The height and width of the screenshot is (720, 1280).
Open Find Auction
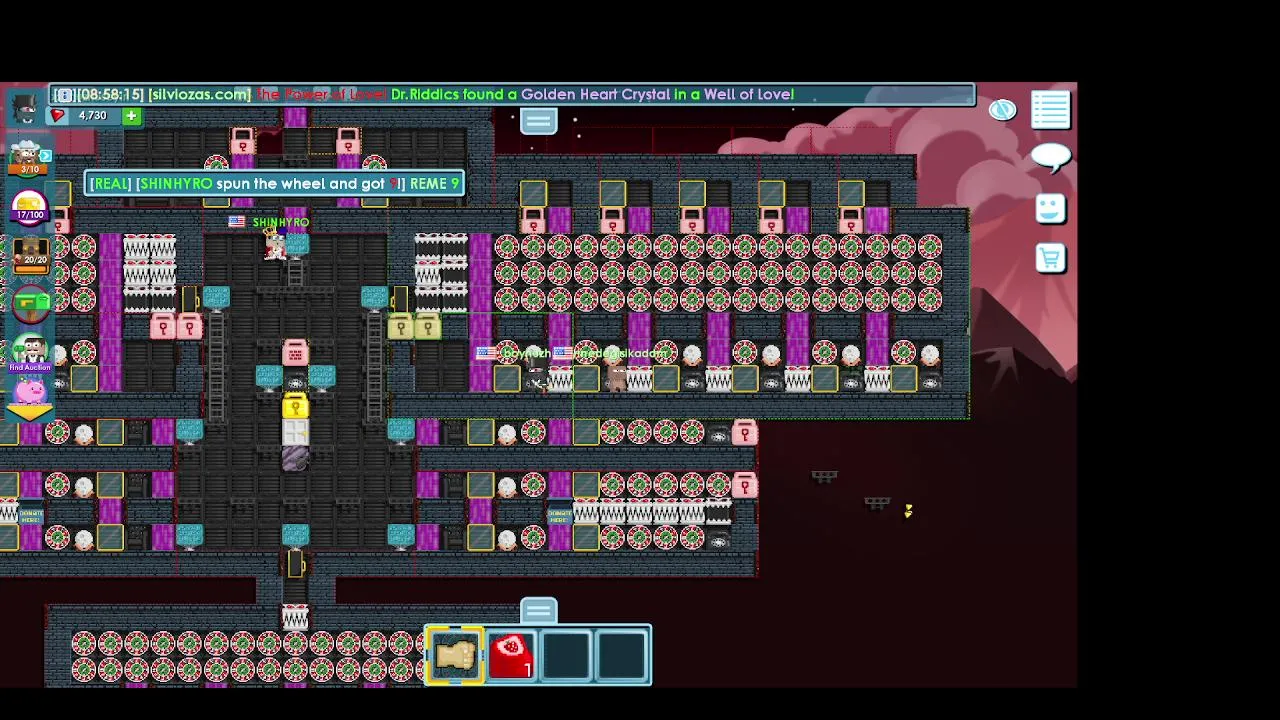[30, 352]
